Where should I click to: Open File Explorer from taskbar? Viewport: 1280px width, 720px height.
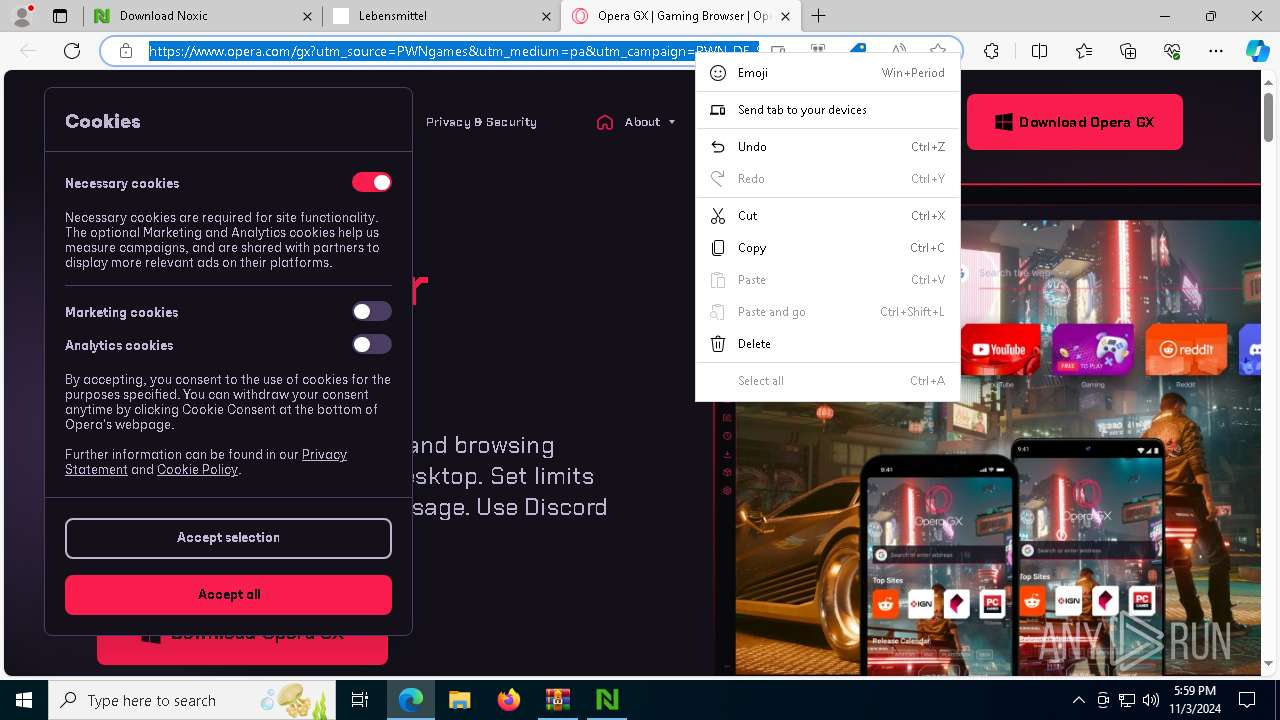click(x=459, y=700)
